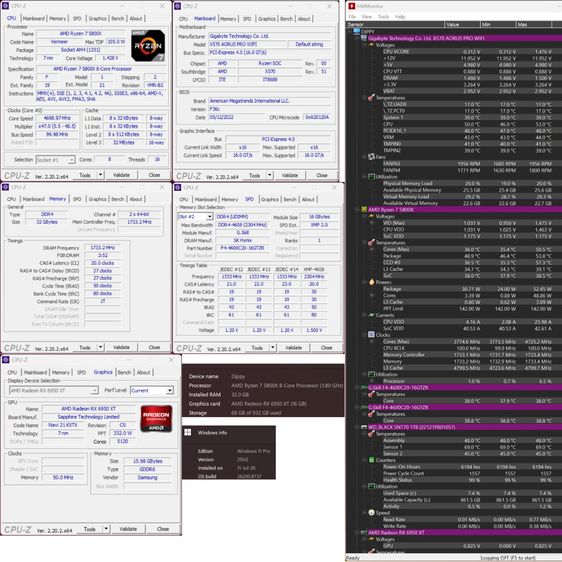Collapse the WD_BLACK SN770 1TB node

357,427
